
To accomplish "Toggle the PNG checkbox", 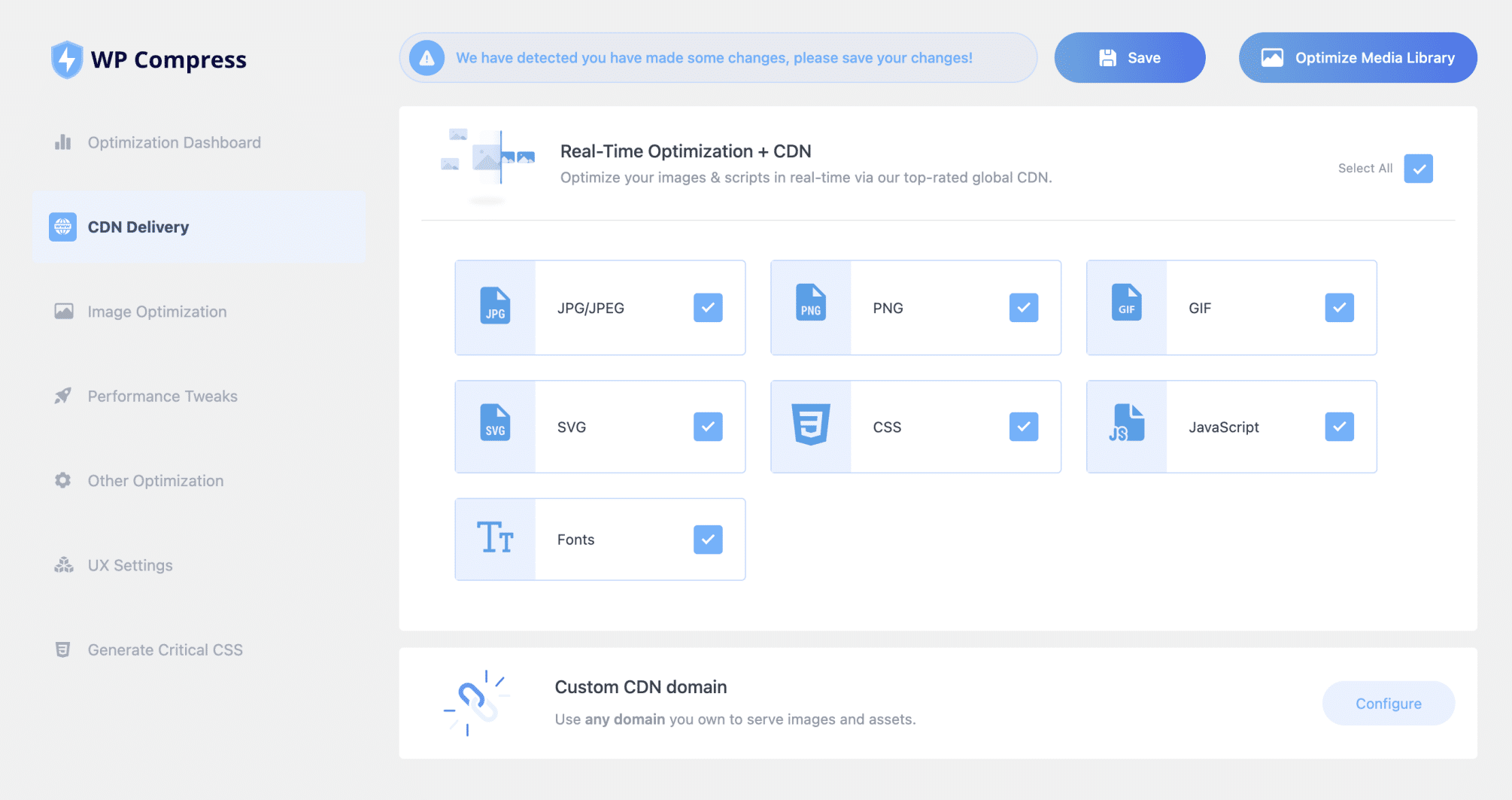I will coord(1024,308).
